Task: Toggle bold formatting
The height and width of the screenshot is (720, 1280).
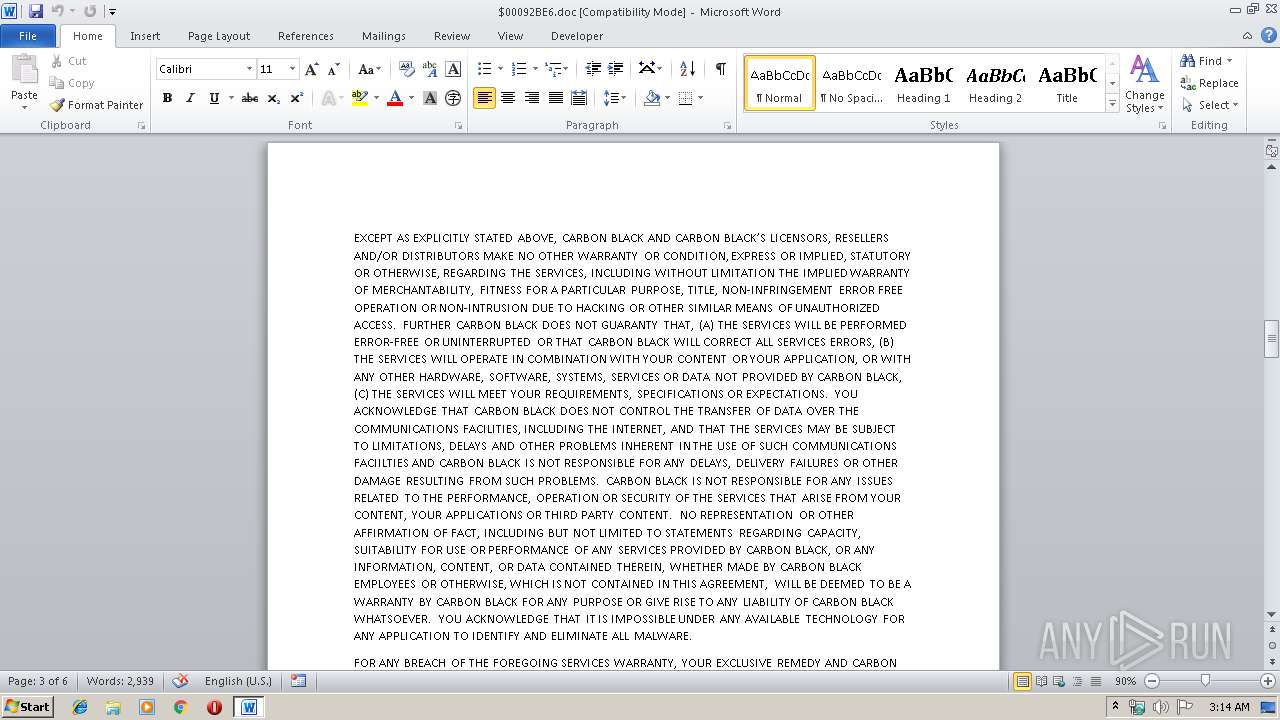Action: point(167,98)
